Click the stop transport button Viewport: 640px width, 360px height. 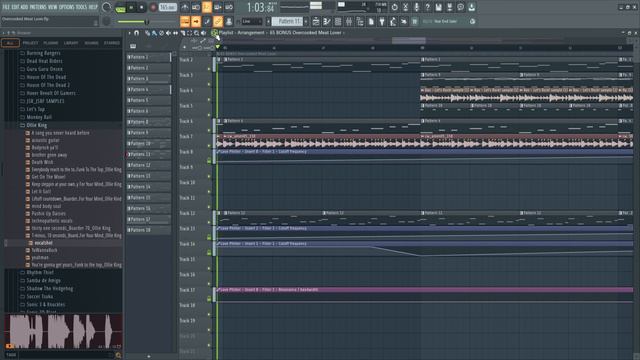coord(142,7)
